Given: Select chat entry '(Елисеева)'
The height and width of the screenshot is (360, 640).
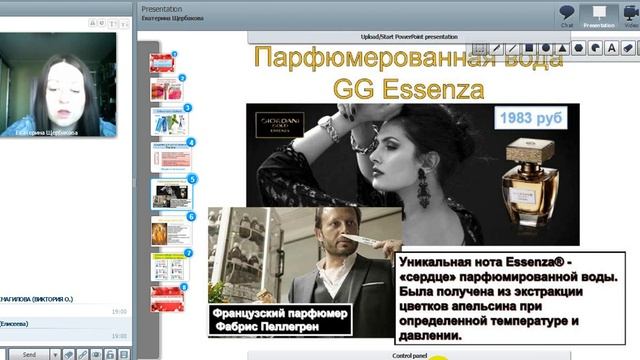Looking at the screenshot, I should (x=14, y=324).
